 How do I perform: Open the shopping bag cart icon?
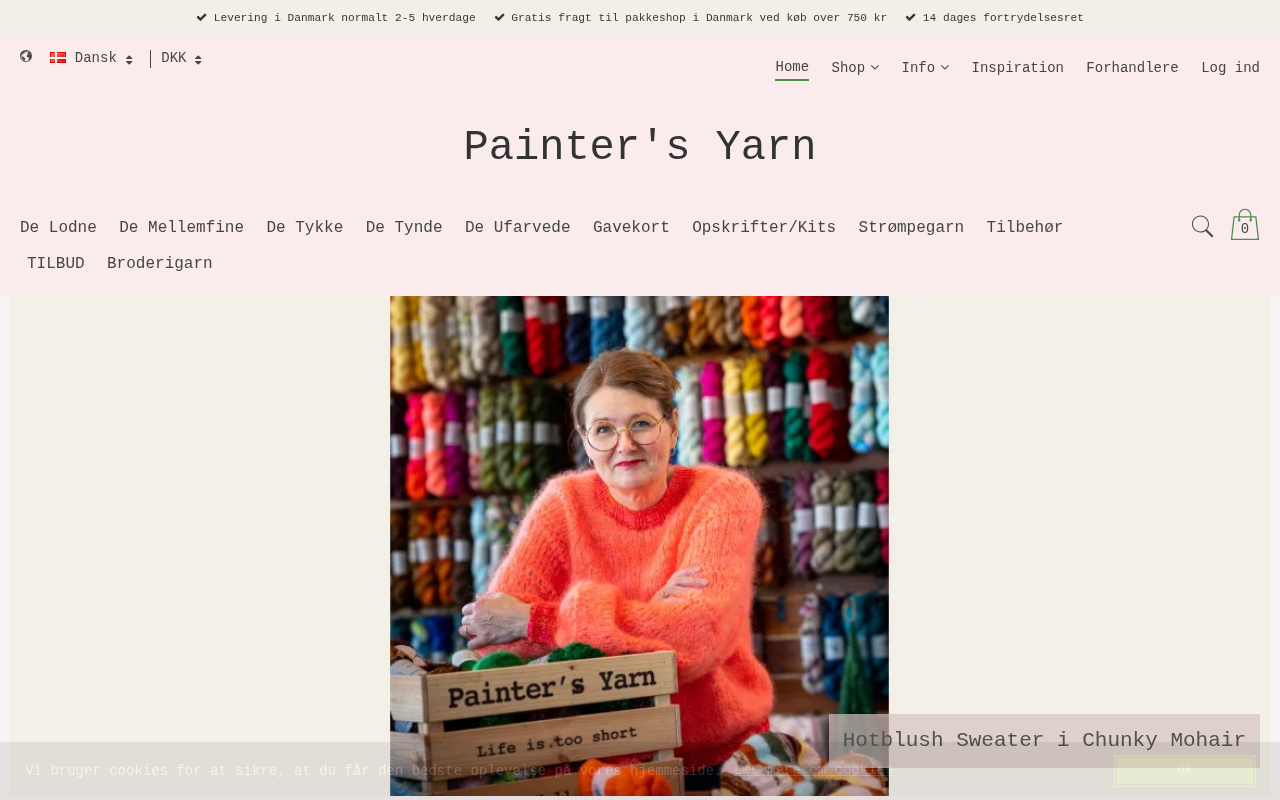pos(1245,225)
